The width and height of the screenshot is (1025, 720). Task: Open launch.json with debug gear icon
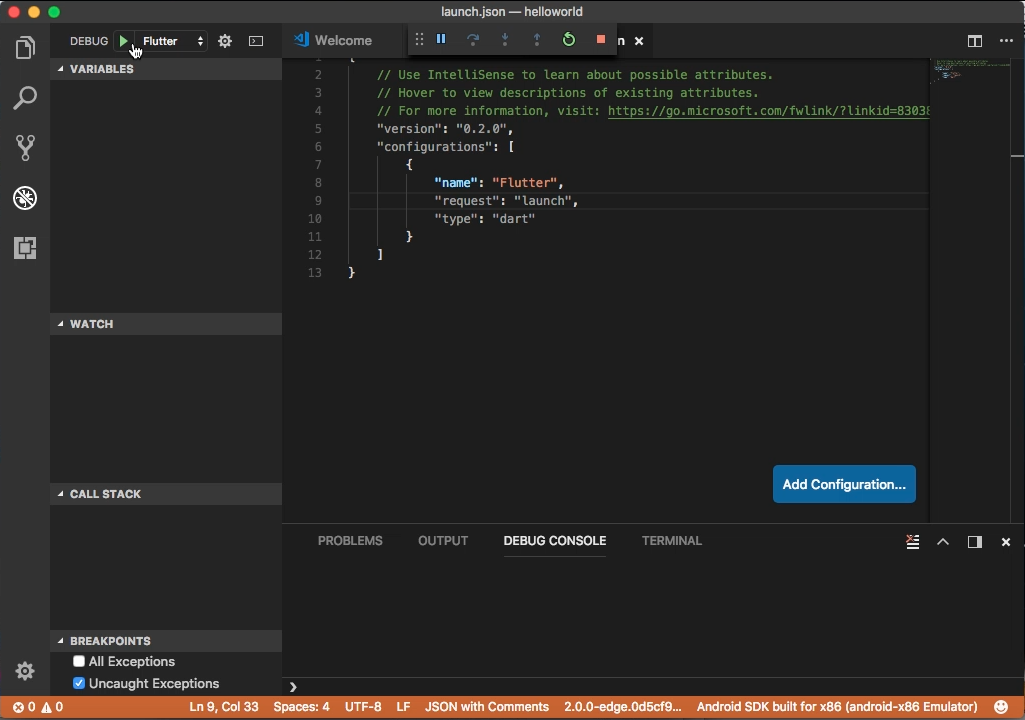225,41
